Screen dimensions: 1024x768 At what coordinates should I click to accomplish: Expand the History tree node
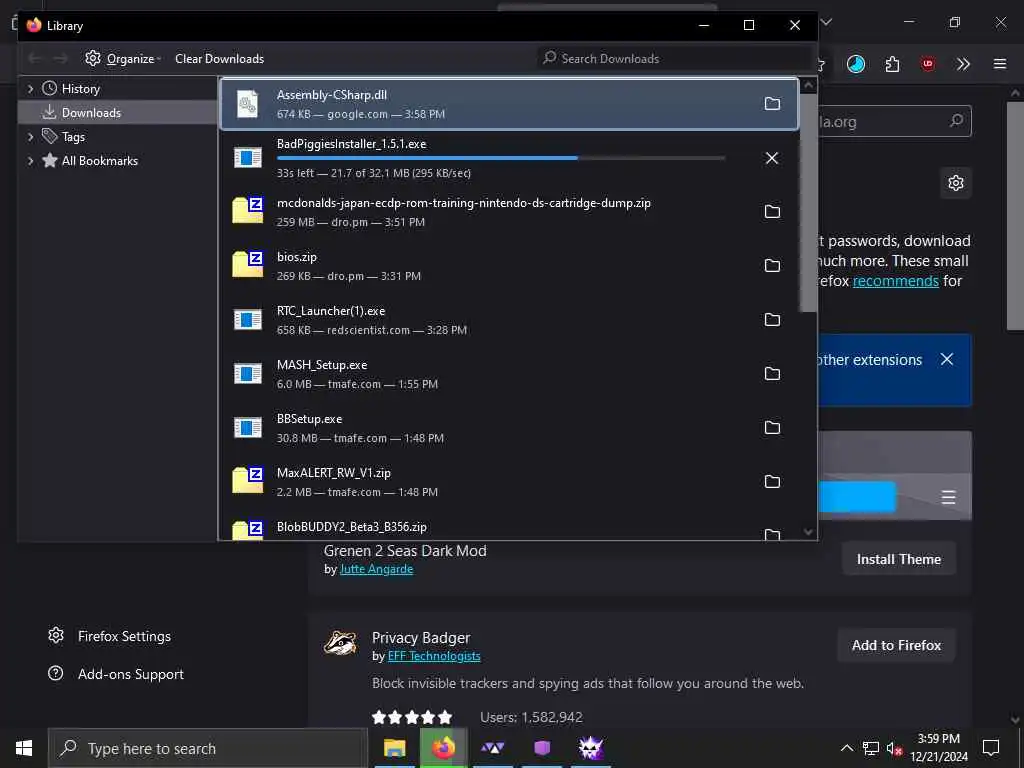point(30,89)
